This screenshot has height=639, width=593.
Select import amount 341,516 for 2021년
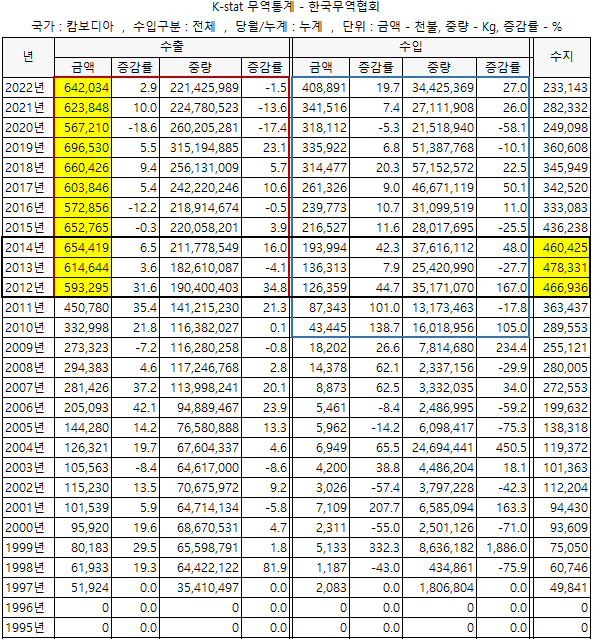coord(321,108)
